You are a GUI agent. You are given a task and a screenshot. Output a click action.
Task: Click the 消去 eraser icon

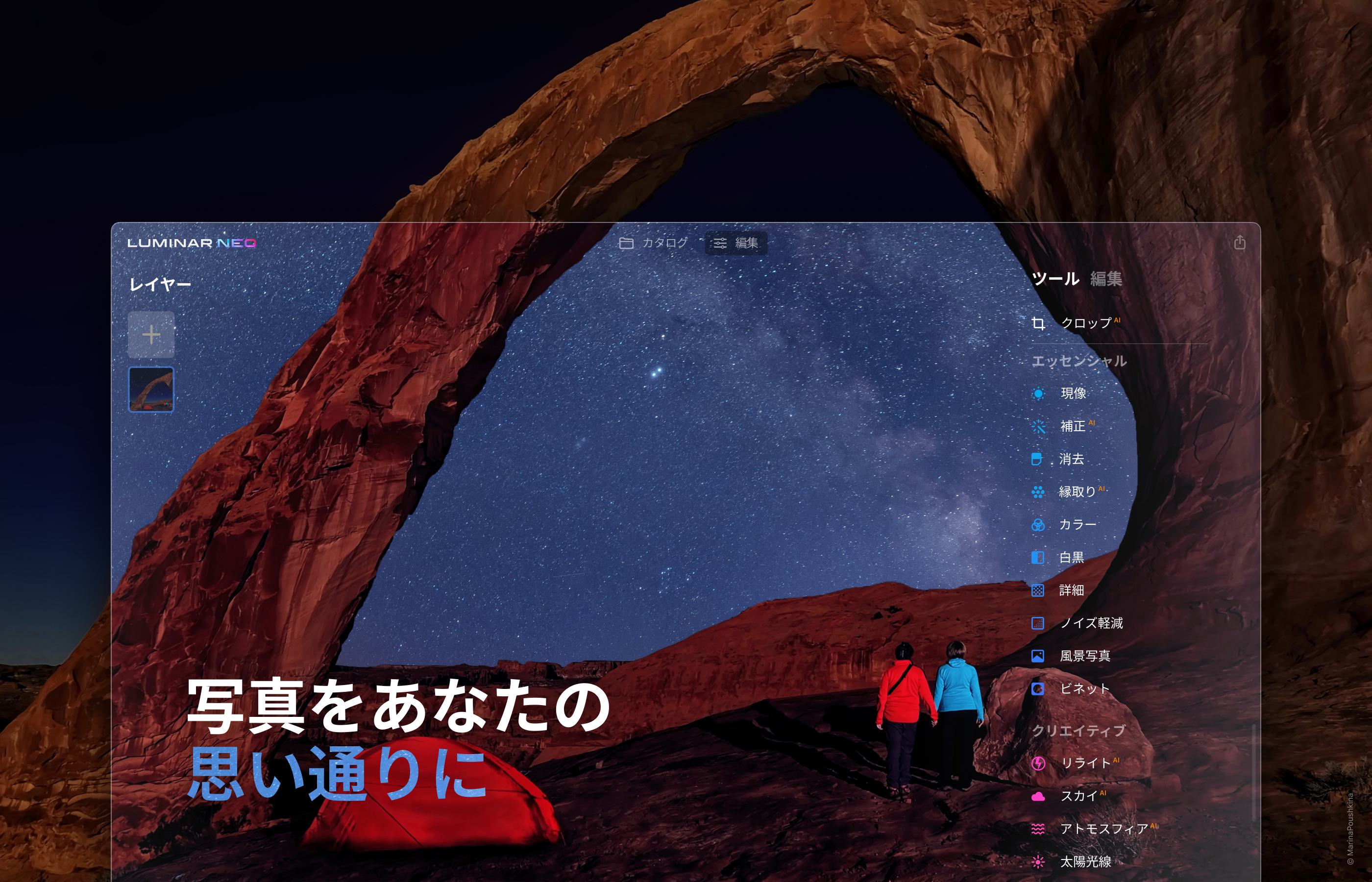1037,459
